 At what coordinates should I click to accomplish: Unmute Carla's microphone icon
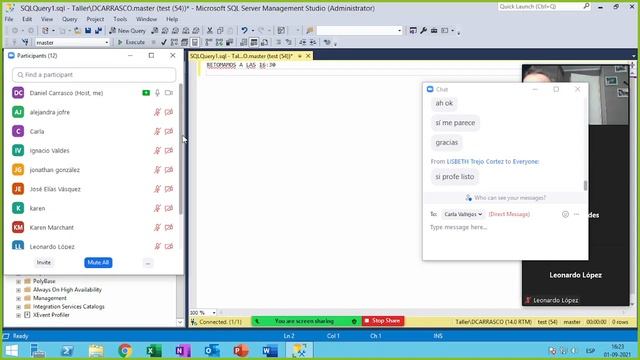pyautogui.click(x=157, y=131)
